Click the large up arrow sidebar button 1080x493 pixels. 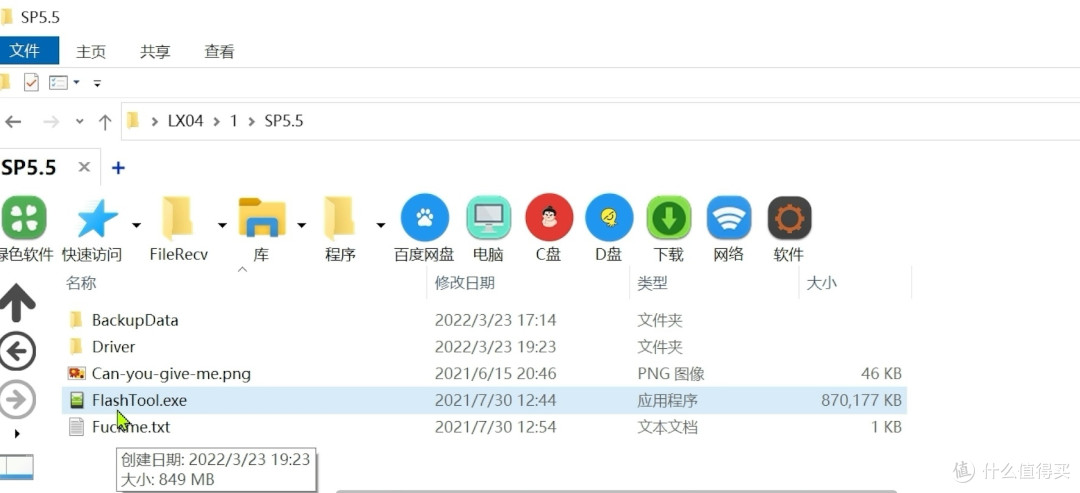(17, 304)
